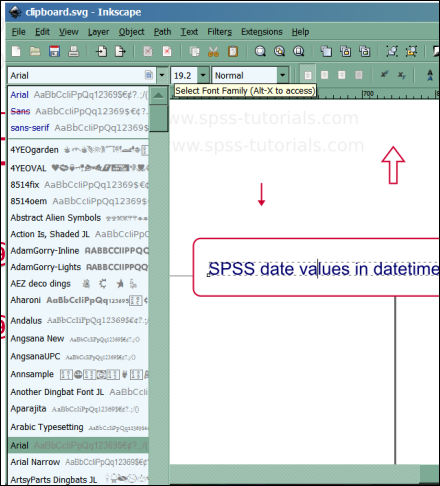Open the font family dropdown arrow
This screenshot has height=486, width=440.
point(162,75)
